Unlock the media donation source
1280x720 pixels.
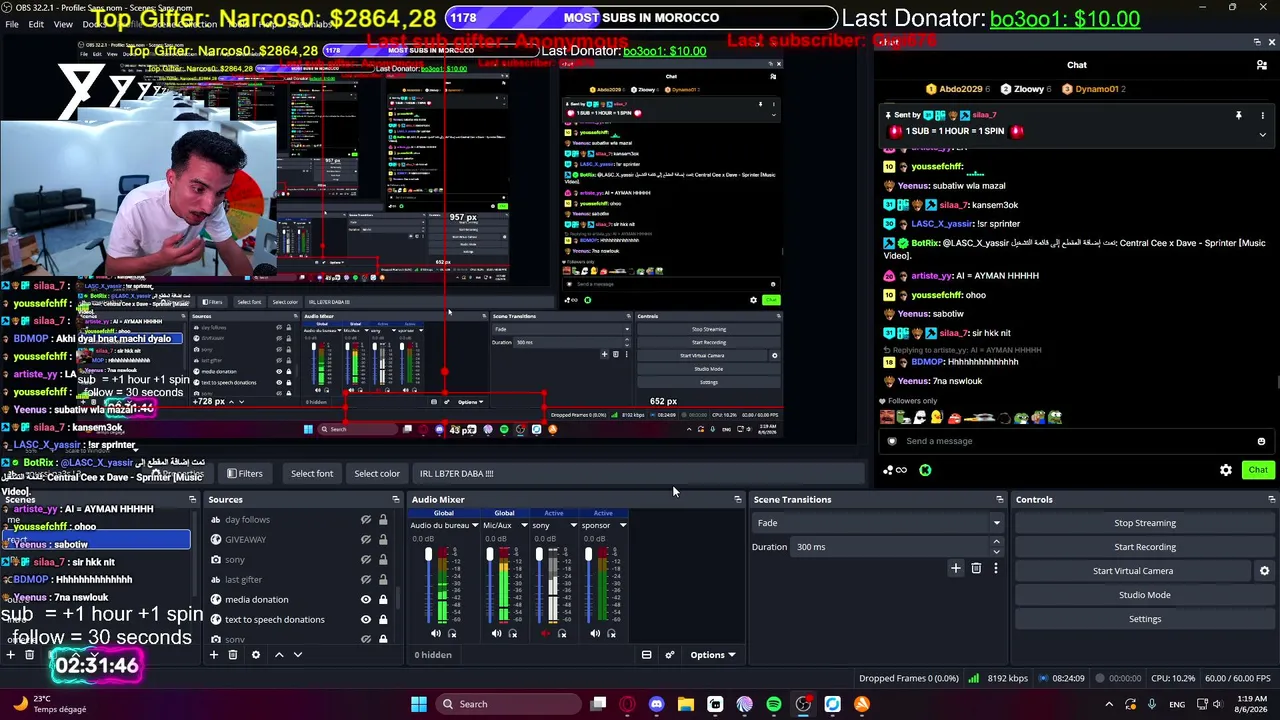coord(383,600)
